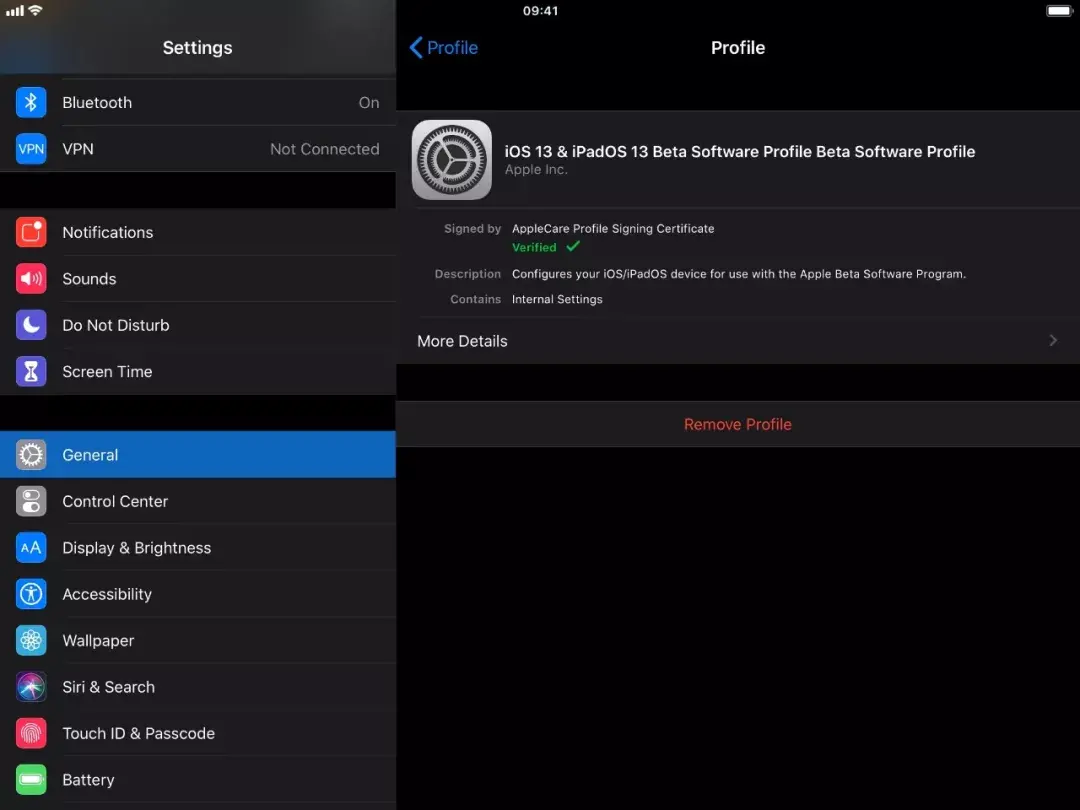Screen dimensions: 1080x810
Task: Tap the Siri & Search icon
Action: (x=31, y=687)
